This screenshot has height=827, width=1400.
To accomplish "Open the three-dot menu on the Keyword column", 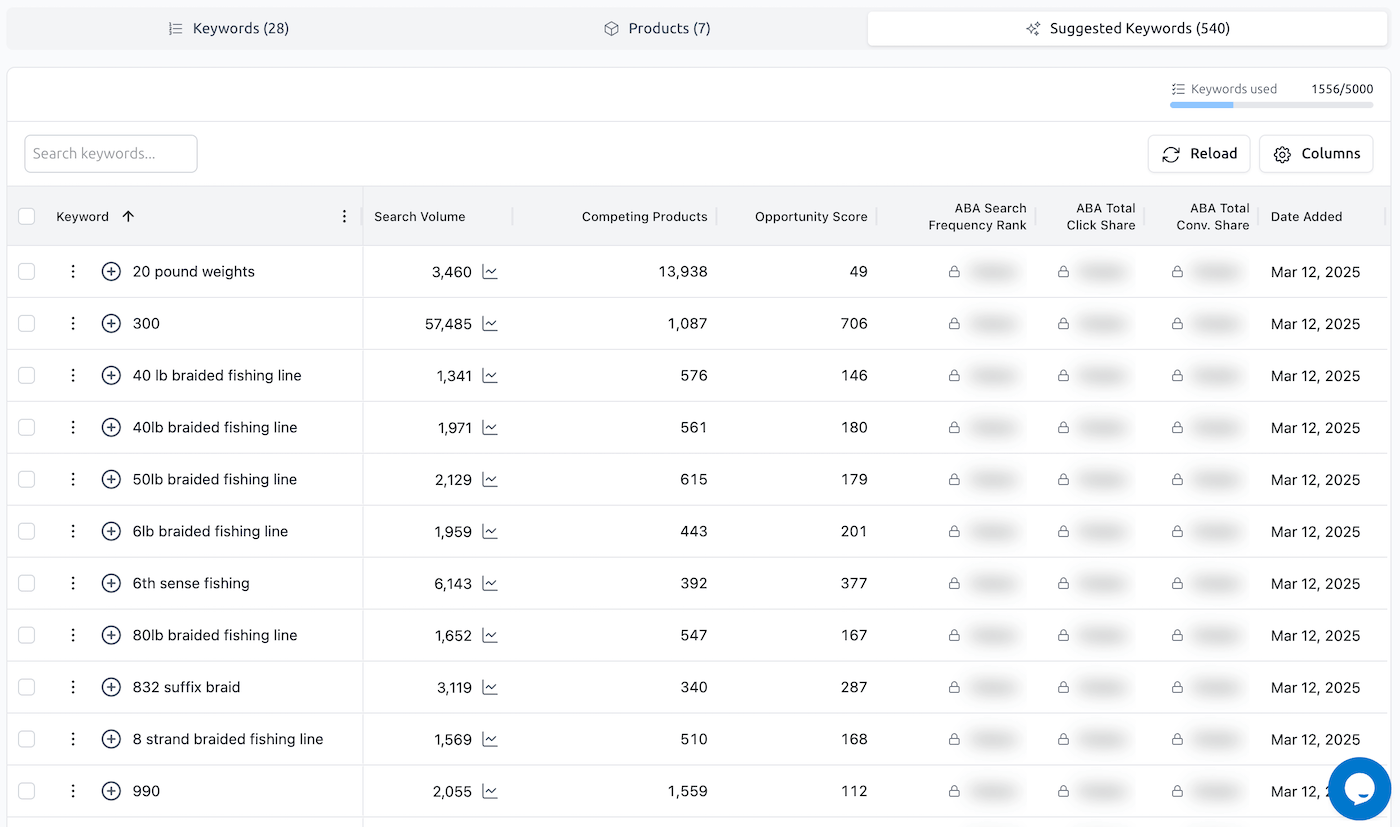I will [x=344, y=216].
